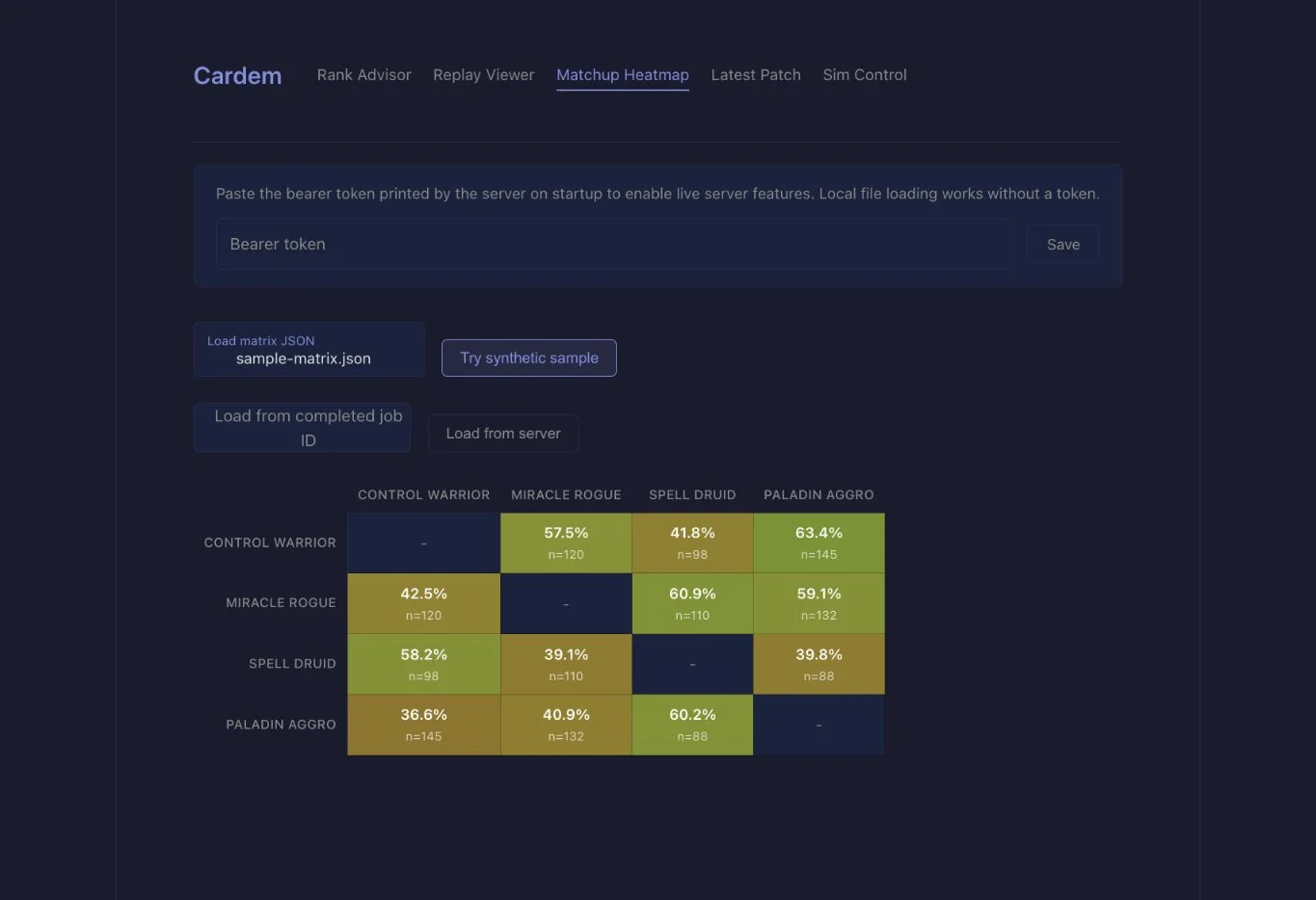Viewport: 1316px width, 900px height.
Task: Pick the 39.1% n=110 cell
Action: (566, 664)
